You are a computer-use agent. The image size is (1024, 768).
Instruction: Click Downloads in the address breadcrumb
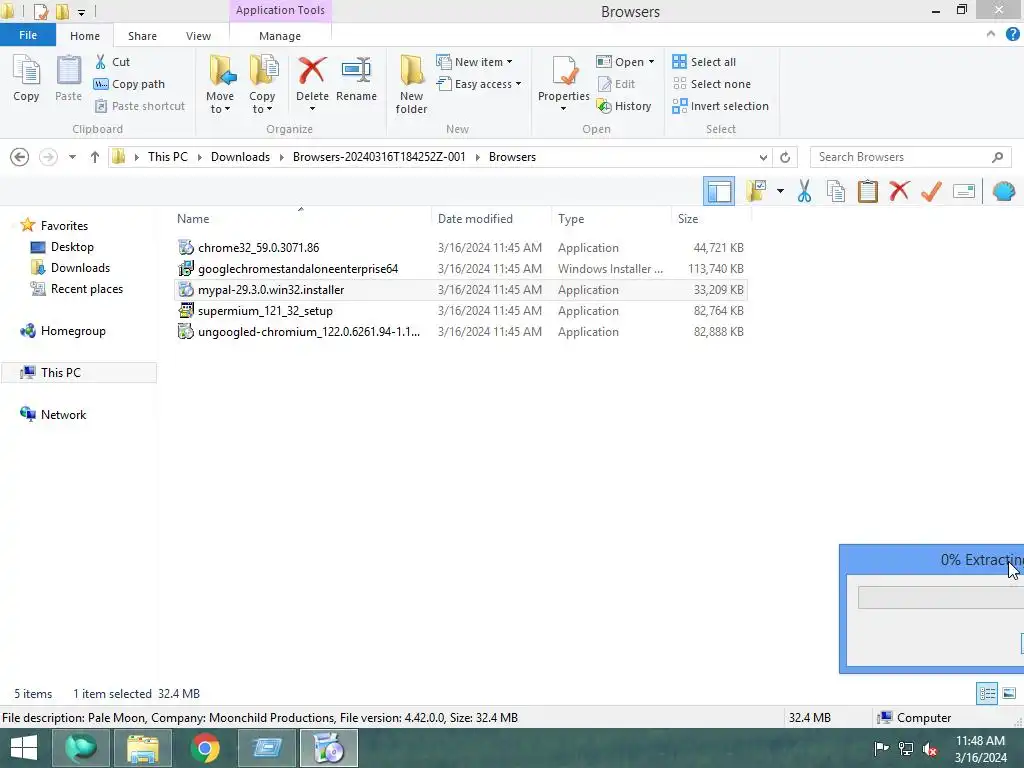[240, 157]
